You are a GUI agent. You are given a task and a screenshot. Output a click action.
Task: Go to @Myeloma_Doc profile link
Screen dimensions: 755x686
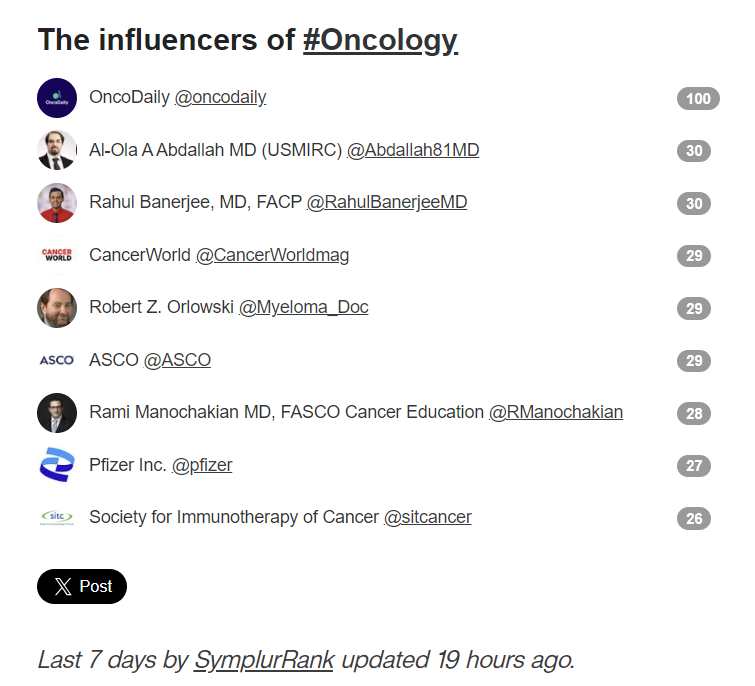click(x=303, y=308)
